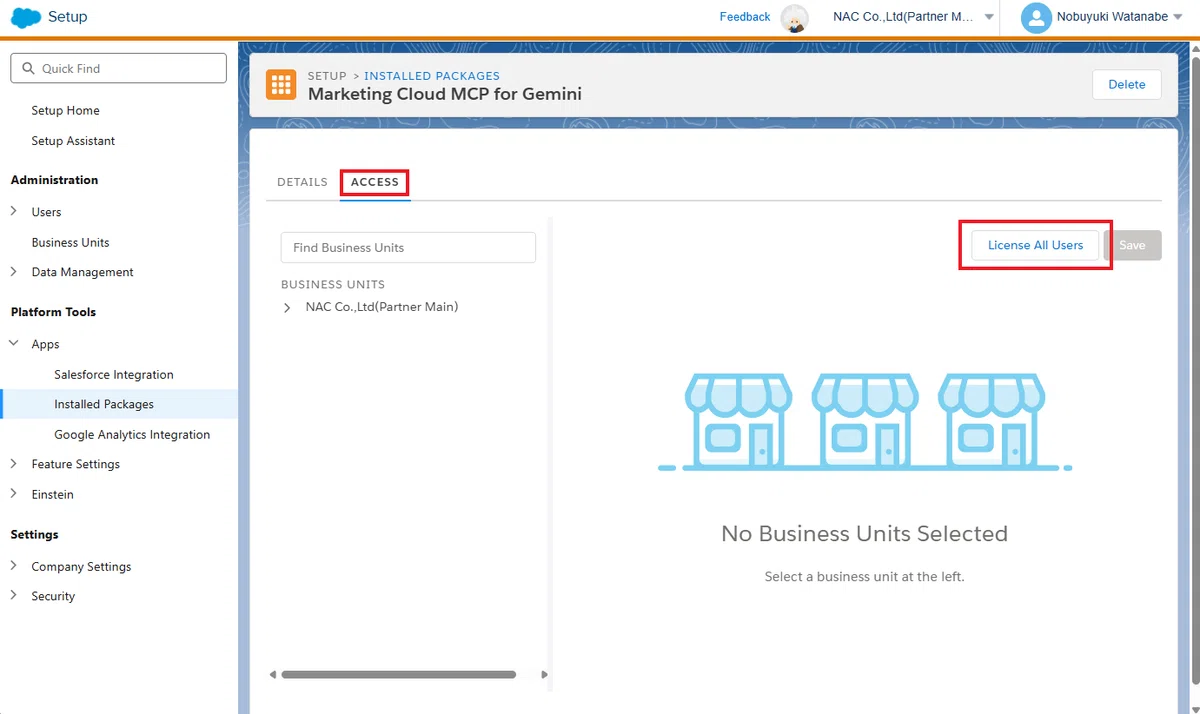Click the Apps label in sidebar
Image resolution: width=1200 pixels, height=714 pixels.
coord(45,344)
